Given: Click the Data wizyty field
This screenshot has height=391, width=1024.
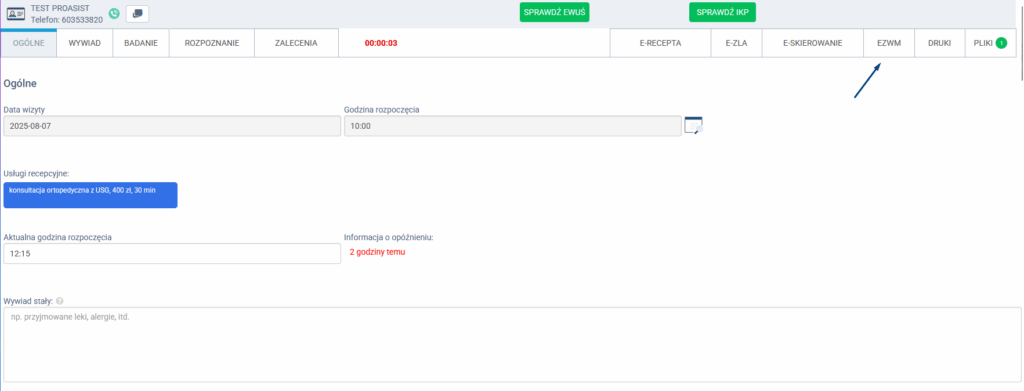Looking at the screenshot, I should point(172,126).
